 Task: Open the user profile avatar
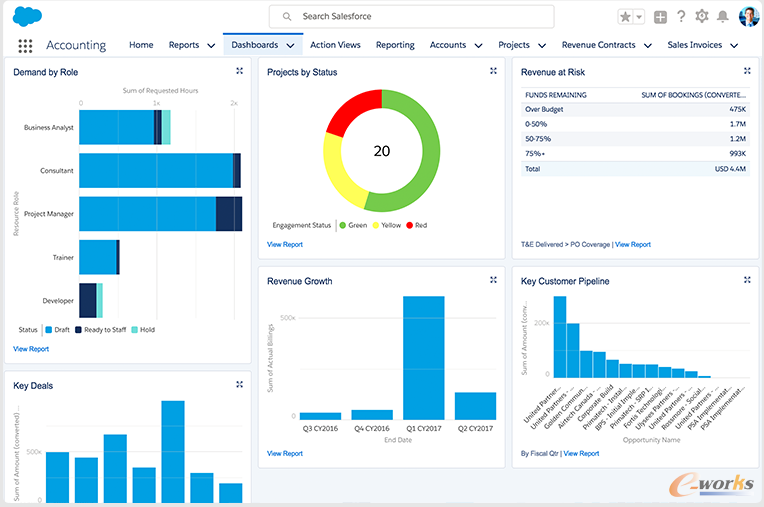748,17
